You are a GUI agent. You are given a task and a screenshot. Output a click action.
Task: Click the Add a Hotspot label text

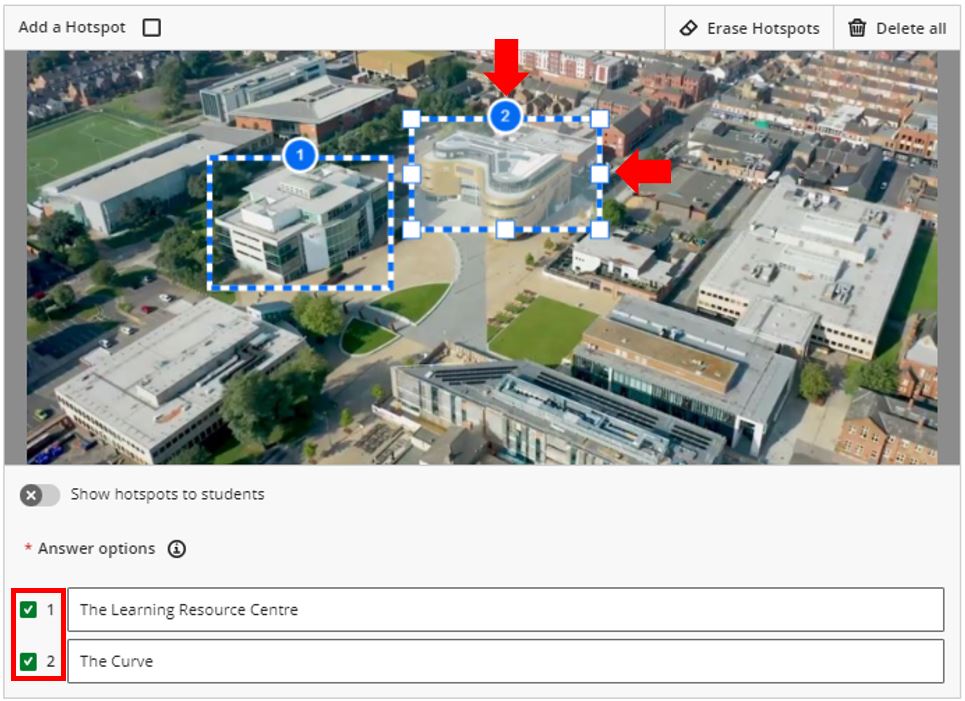tap(72, 27)
